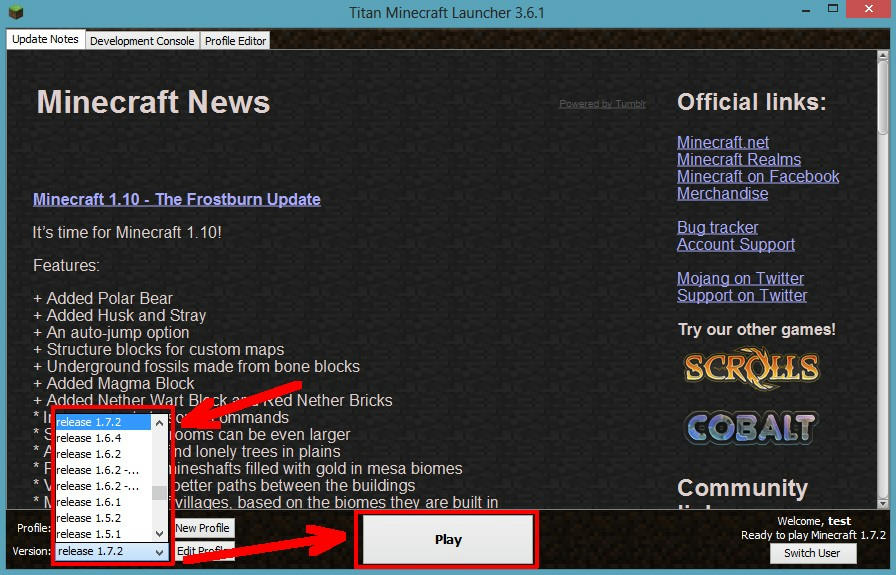
Task: Maximize the Titan Minecraft Launcher window
Action: click(x=833, y=9)
